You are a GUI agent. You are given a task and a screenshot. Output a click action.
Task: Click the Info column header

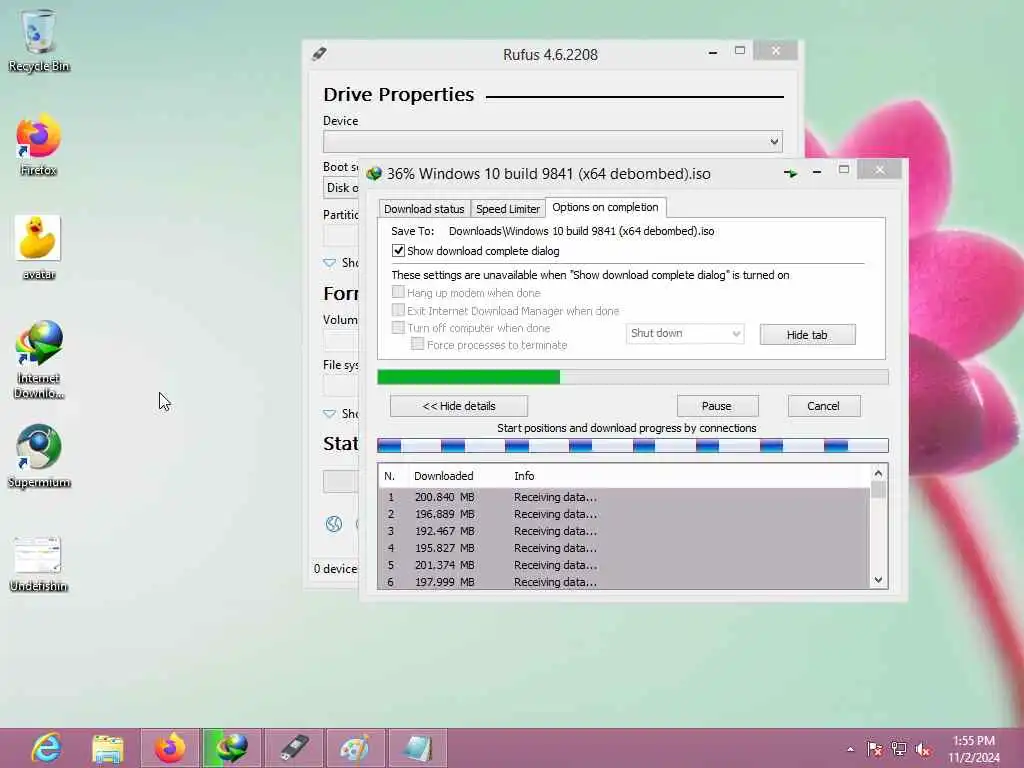(524, 476)
